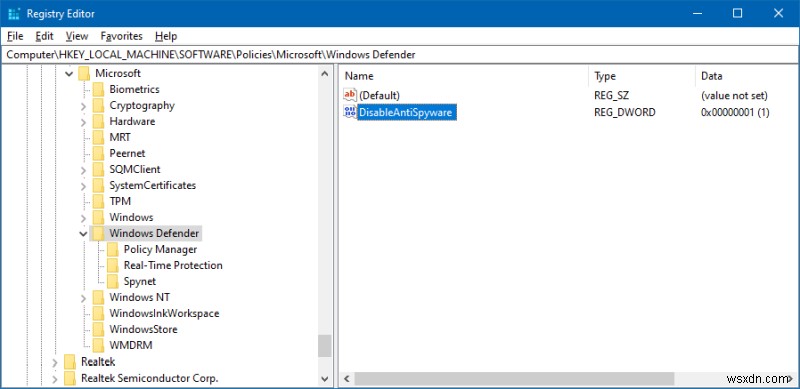Click the values pane horizontal scrollbar thumb
The width and height of the screenshot is (800, 389).
click(514, 379)
